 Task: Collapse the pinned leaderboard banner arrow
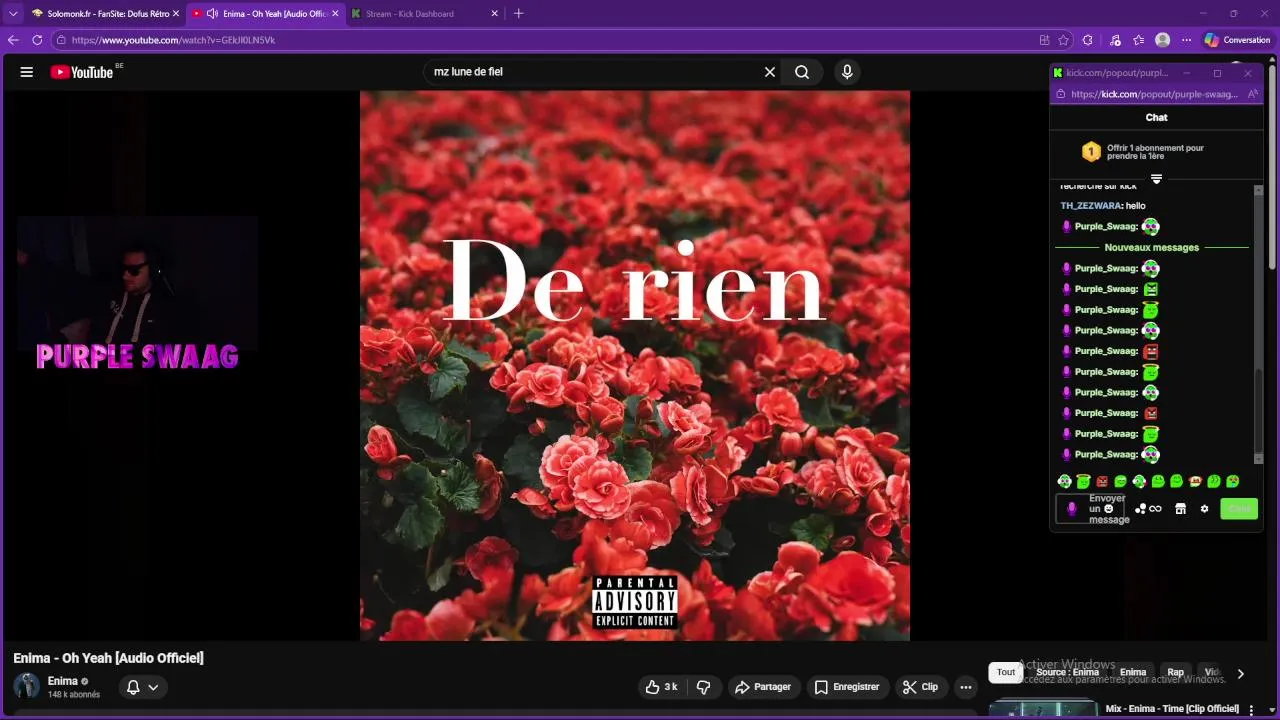tap(1156, 179)
